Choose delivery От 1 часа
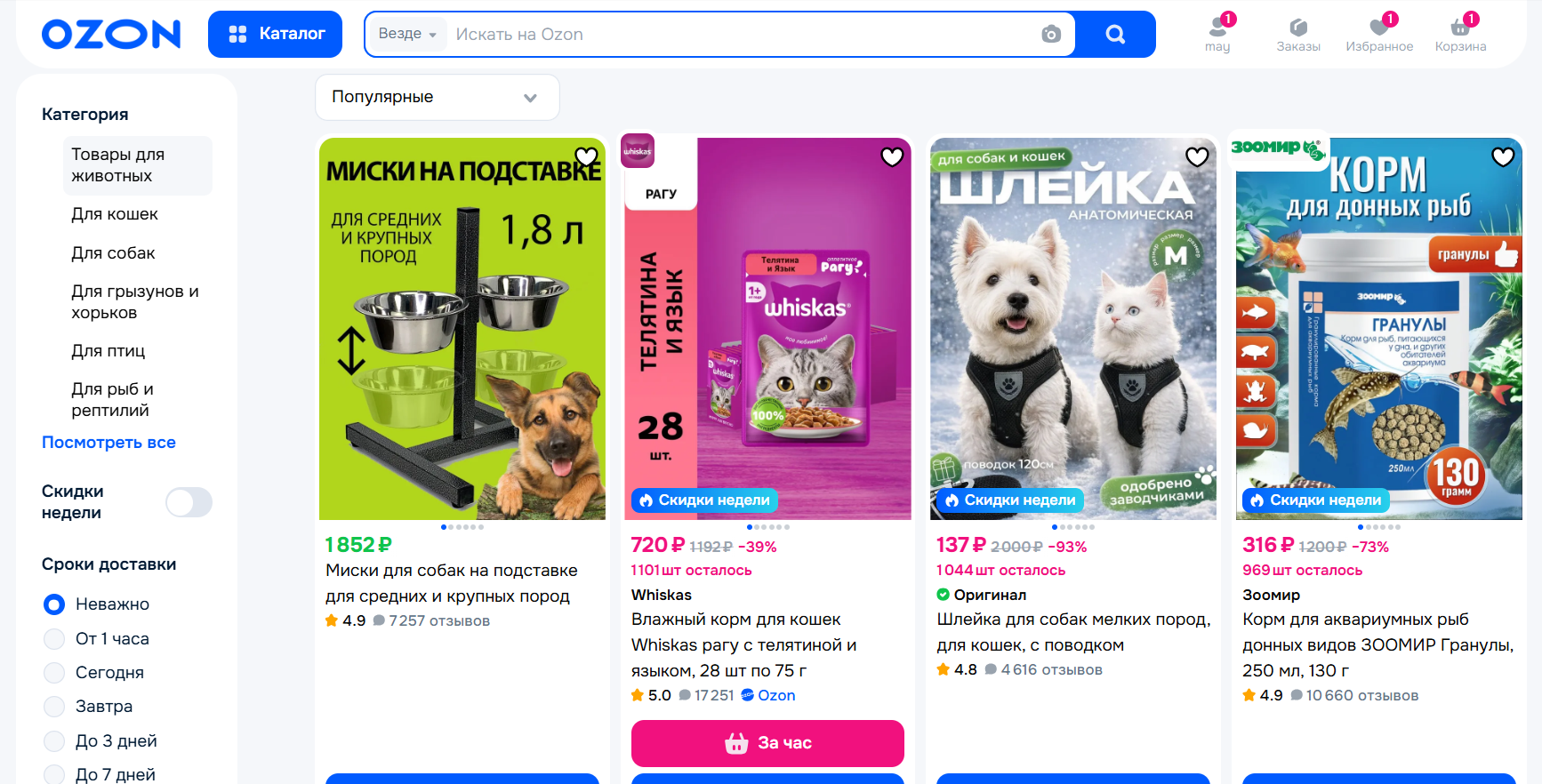The width and height of the screenshot is (1542, 784). [x=54, y=639]
